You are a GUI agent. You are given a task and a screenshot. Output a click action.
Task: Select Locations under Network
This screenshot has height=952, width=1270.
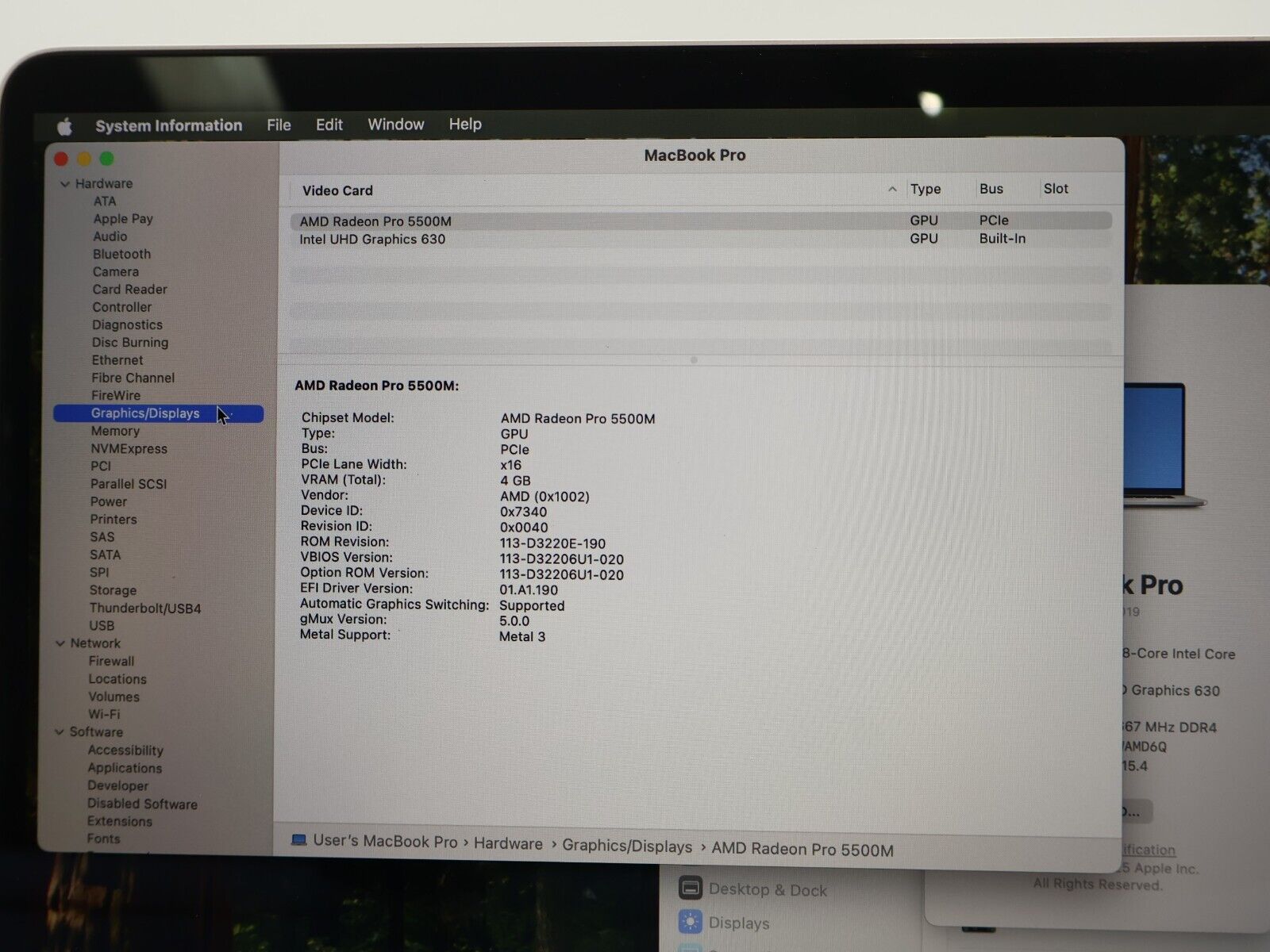[x=117, y=679]
